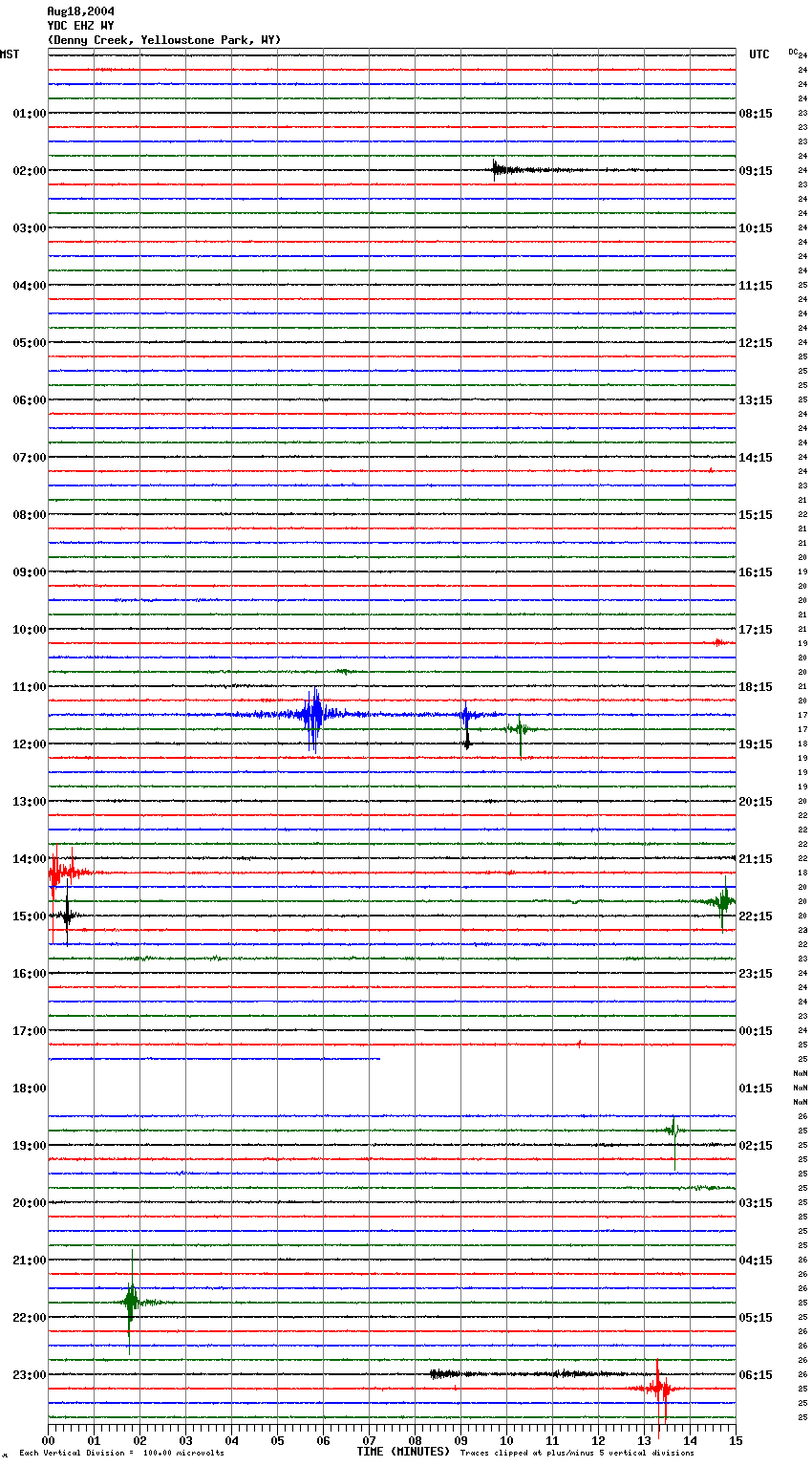This screenshot has height=1466, width=812.
Task: Click the 16:15 UTC time label
Action: pyautogui.click(x=756, y=572)
